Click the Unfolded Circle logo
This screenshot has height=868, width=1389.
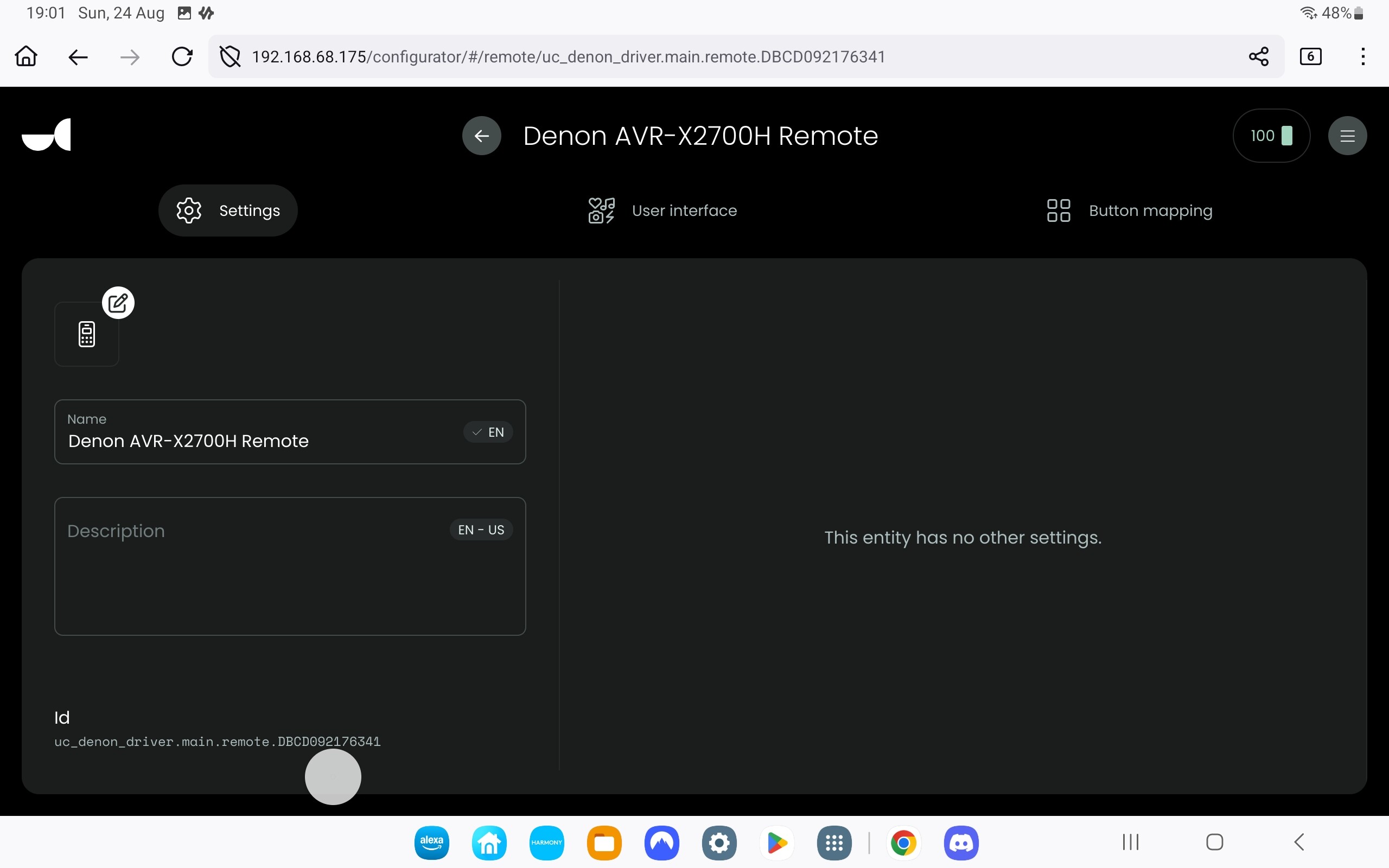46,135
